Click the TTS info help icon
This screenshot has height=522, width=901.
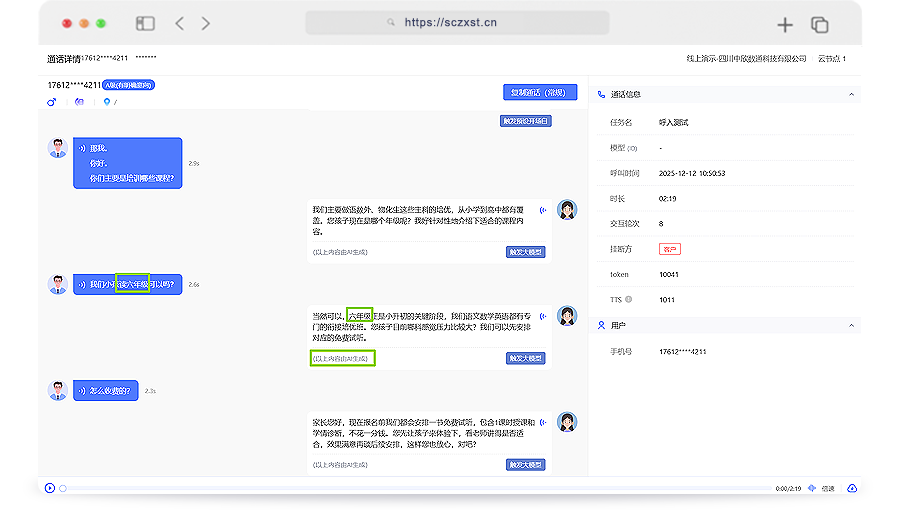[x=630, y=299]
